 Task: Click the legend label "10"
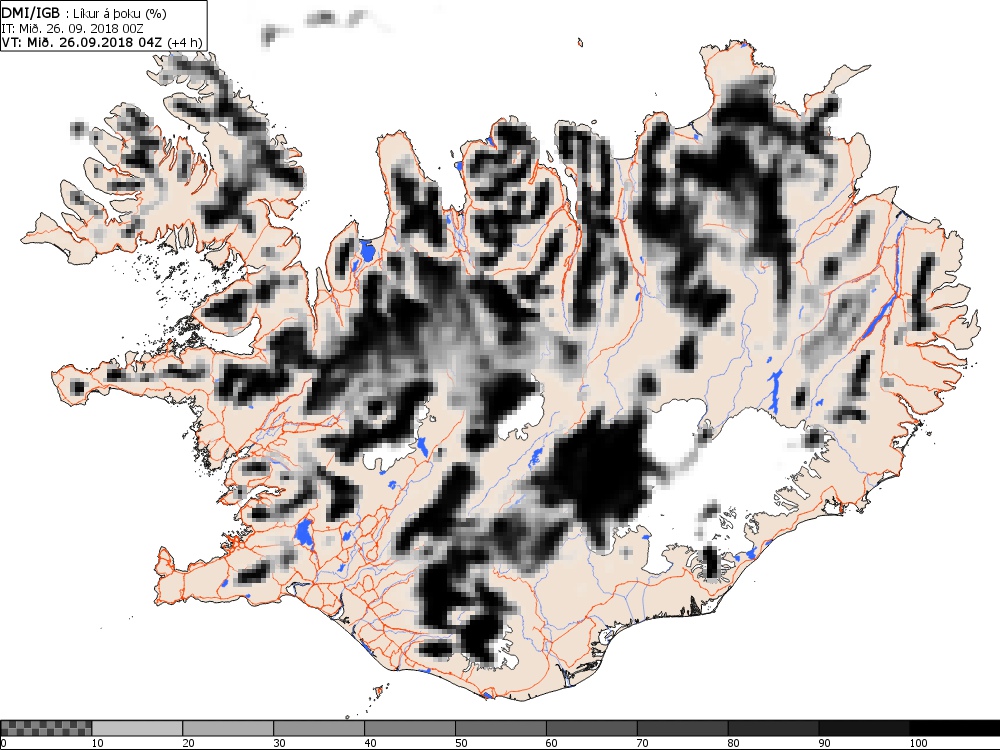point(97,743)
